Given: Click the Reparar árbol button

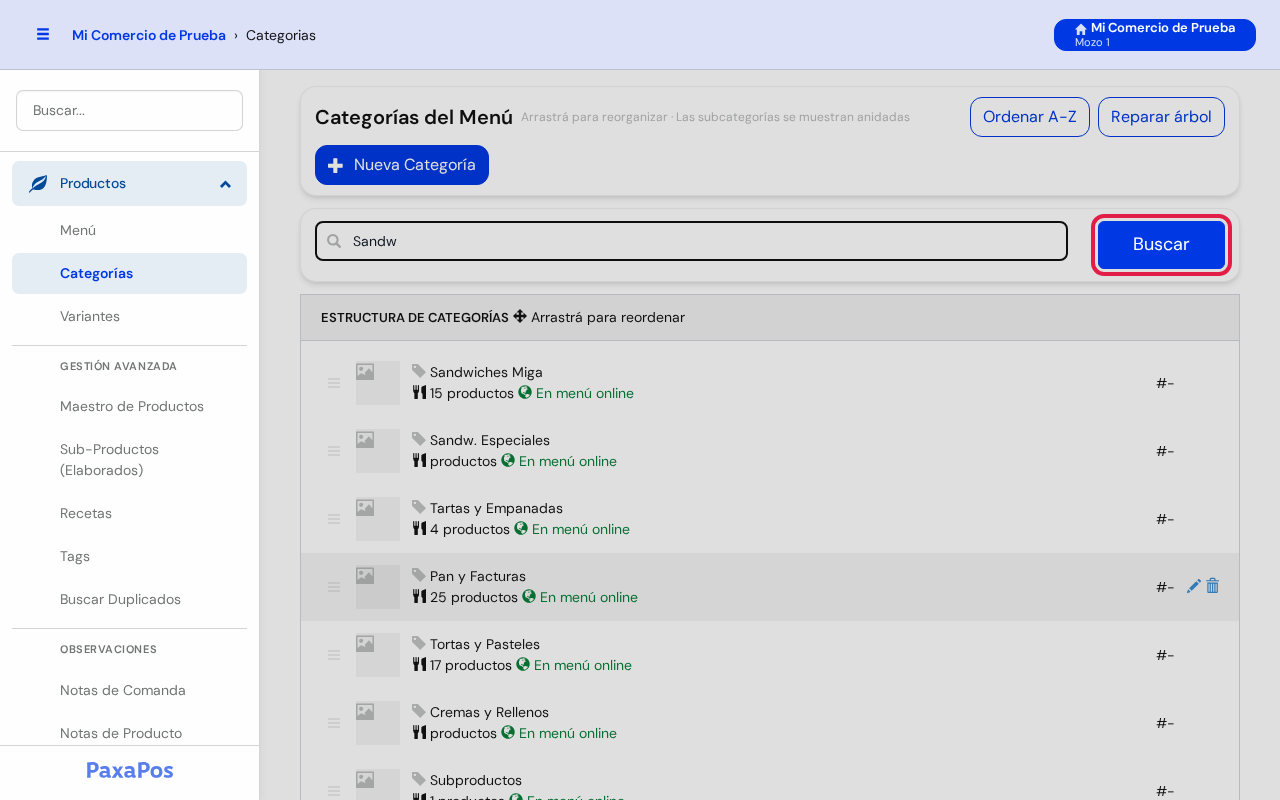Looking at the screenshot, I should click(x=1161, y=117).
